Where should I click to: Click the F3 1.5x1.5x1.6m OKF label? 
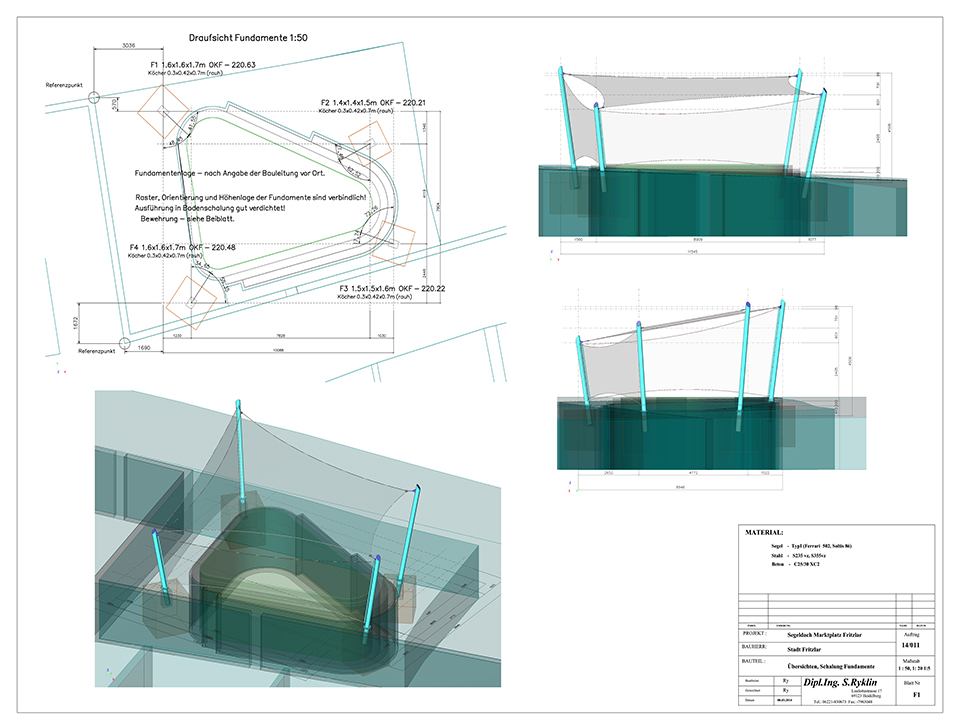[390, 287]
